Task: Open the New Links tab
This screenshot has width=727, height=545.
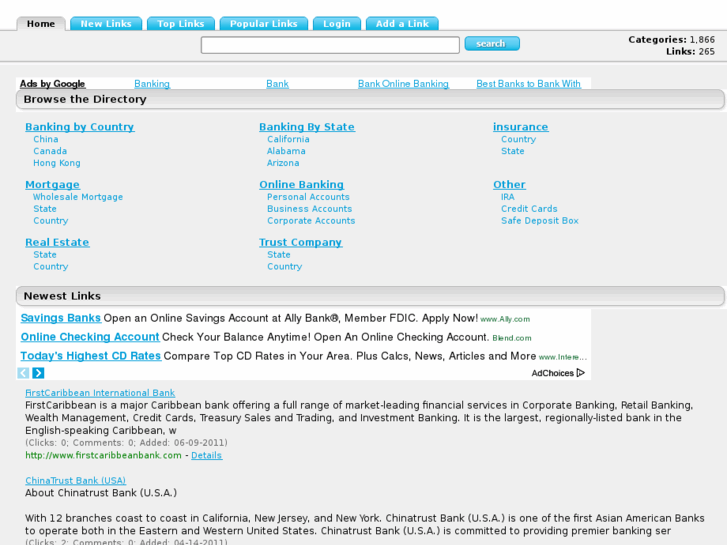Action: tap(106, 24)
